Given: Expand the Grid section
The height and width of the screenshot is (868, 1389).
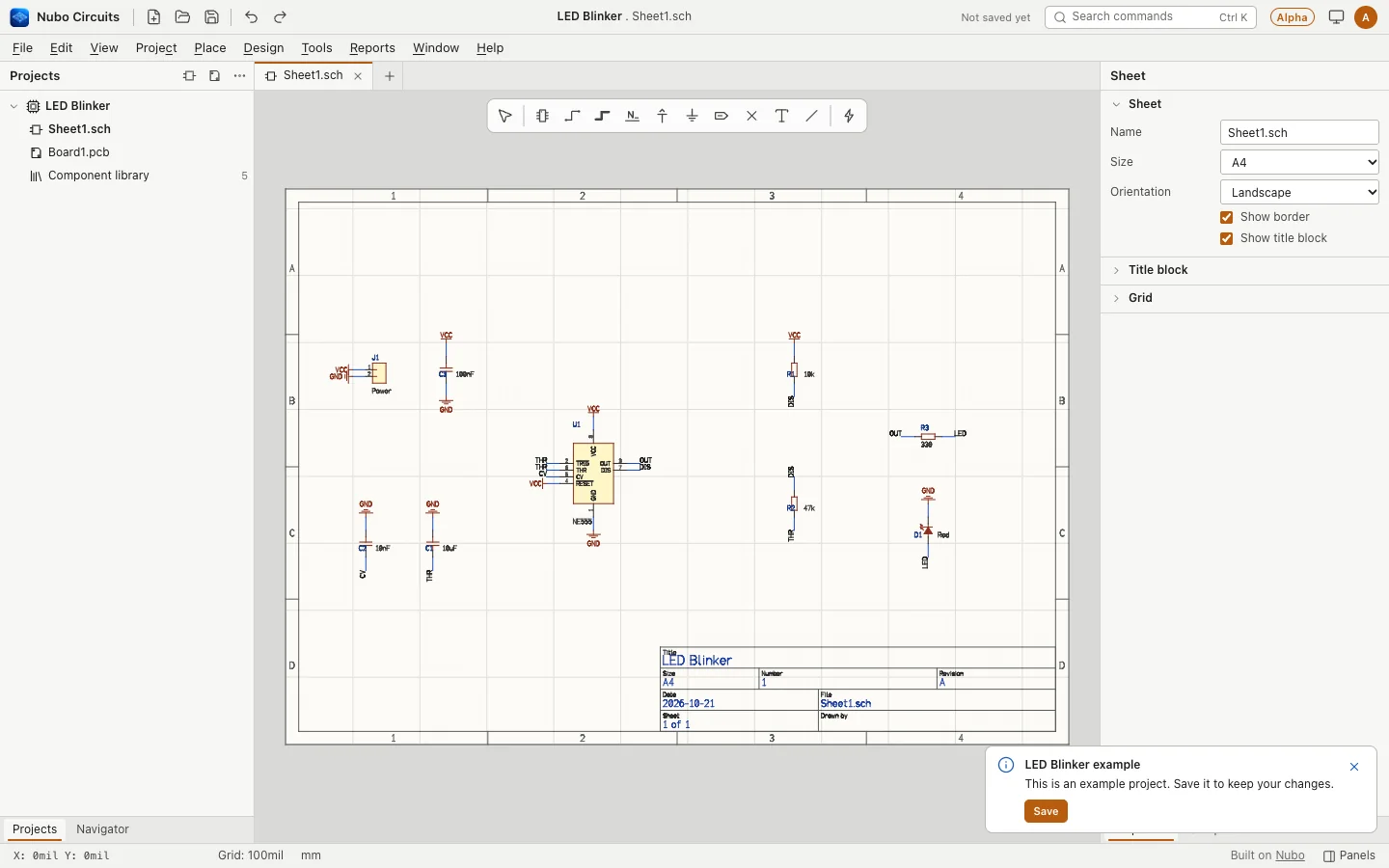Looking at the screenshot, I should [1244, 298].
